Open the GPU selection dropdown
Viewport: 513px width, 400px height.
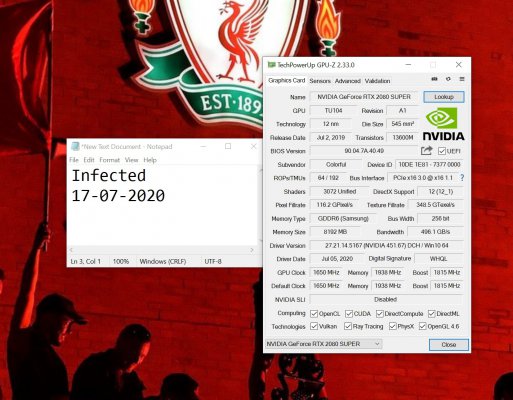(323, 344)
